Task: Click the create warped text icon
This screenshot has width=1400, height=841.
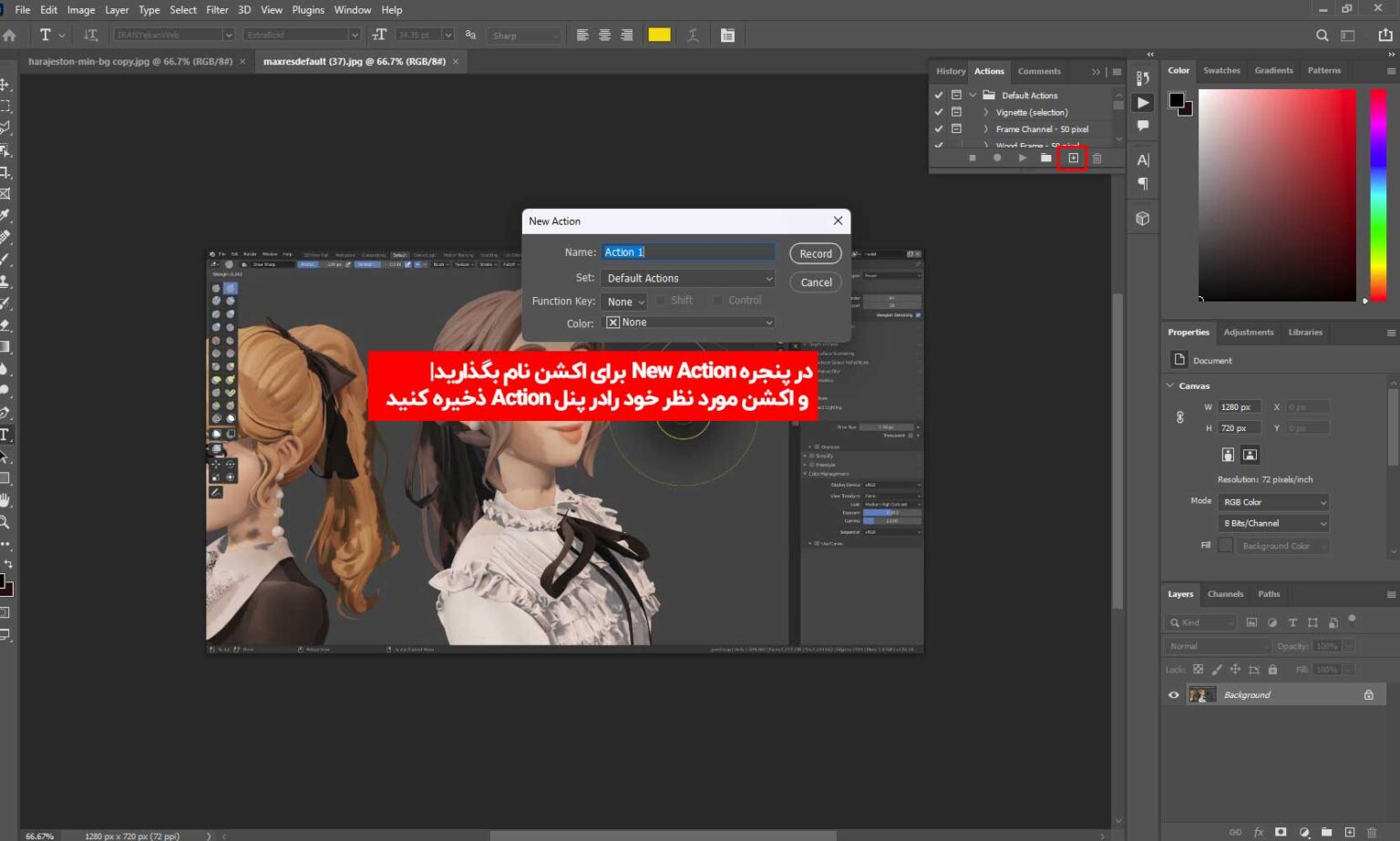Action: pos(693,36)
